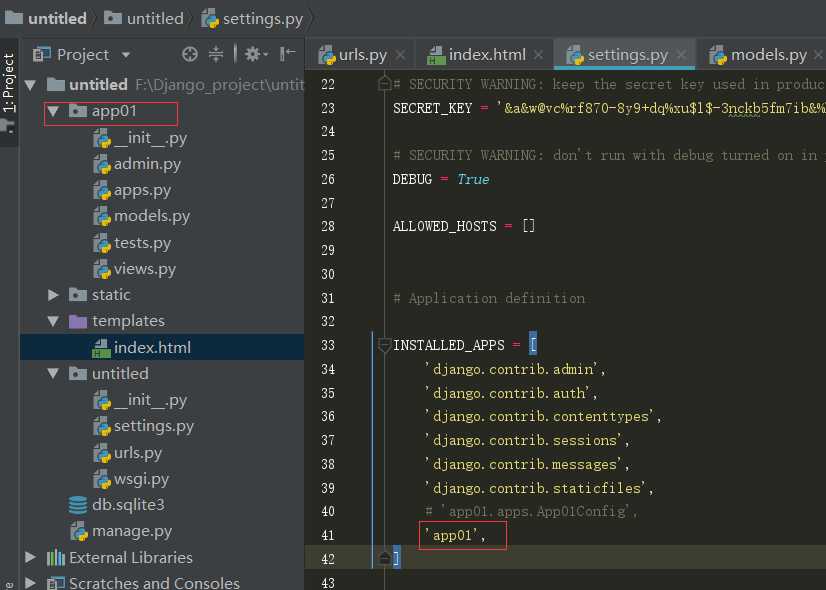Click the bookmark side tool icon below 1: Project
This screenshot has width=826, height=590.
[x=8, y=126]
